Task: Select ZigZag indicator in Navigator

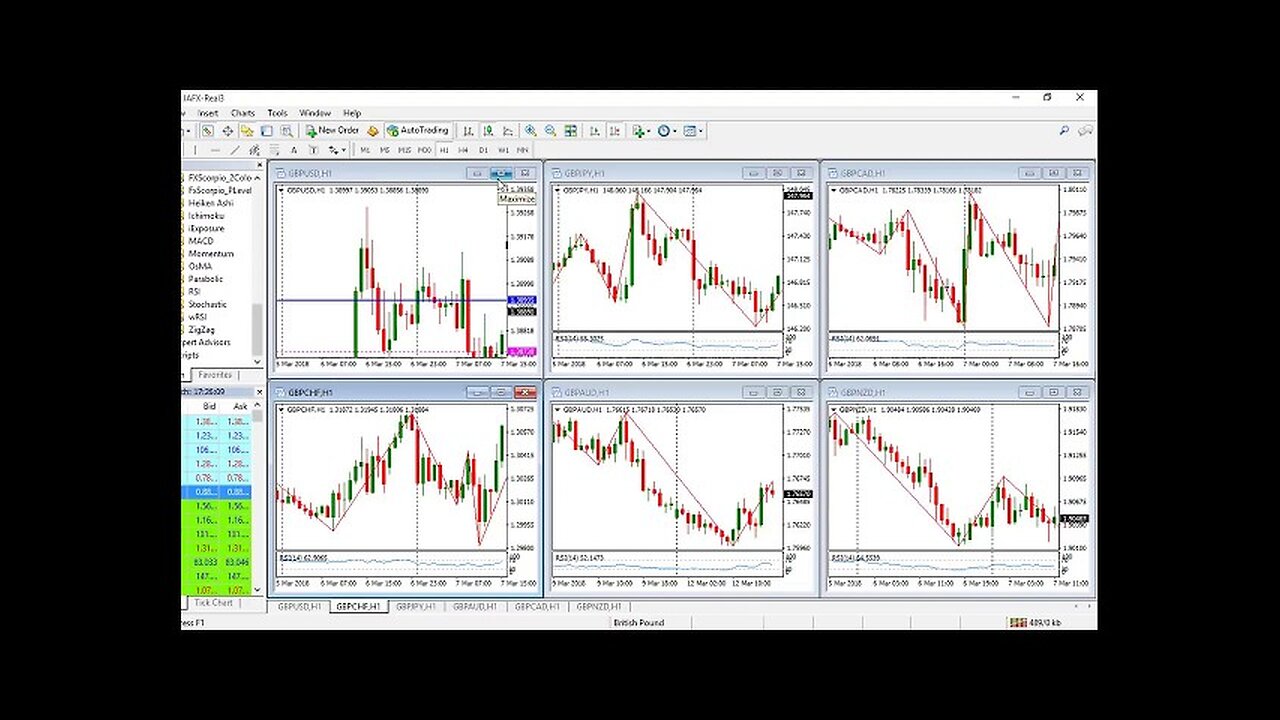Action: pyautogui.click(x=201, y=329)
